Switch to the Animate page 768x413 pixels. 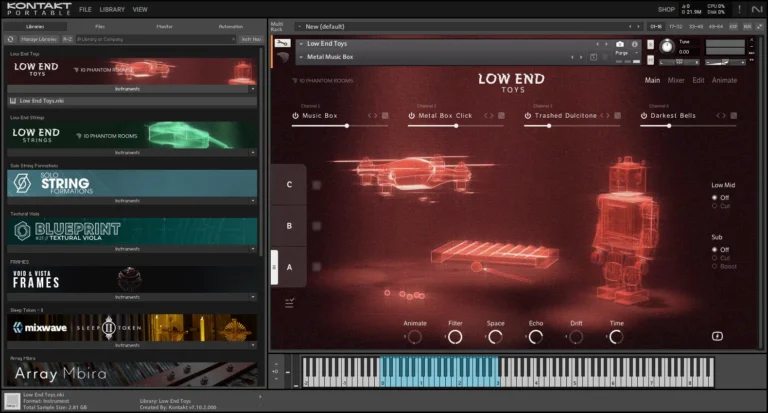[724, 80]
